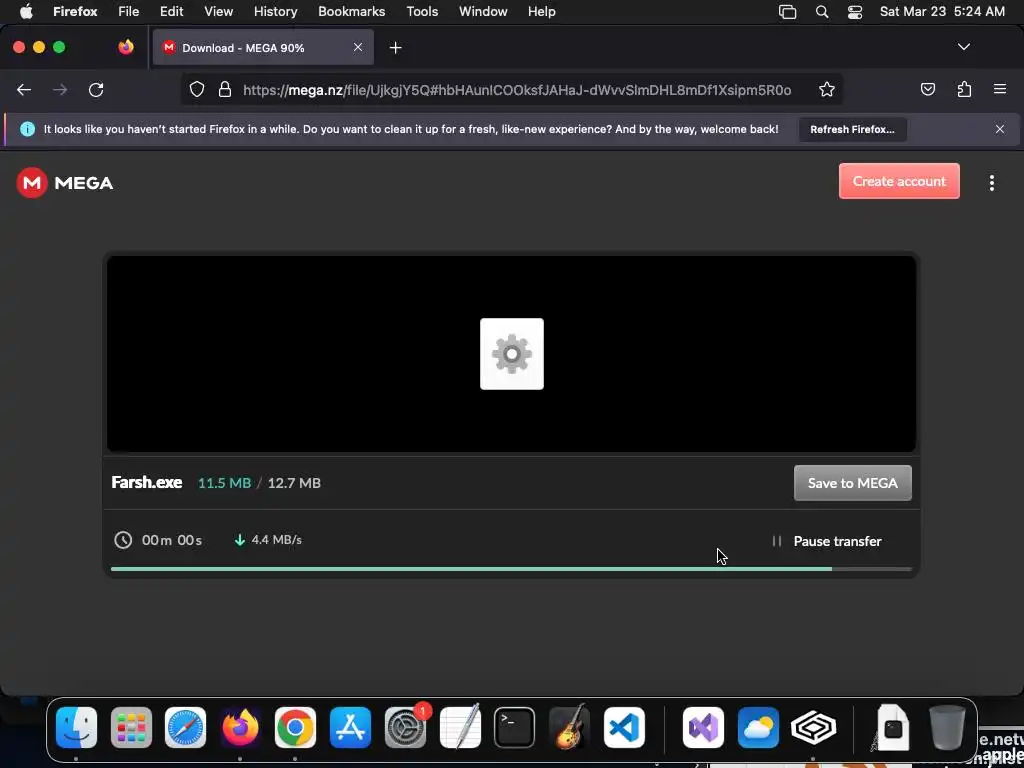Click the 11.5 MB downloaded size

tap(225, 483)
